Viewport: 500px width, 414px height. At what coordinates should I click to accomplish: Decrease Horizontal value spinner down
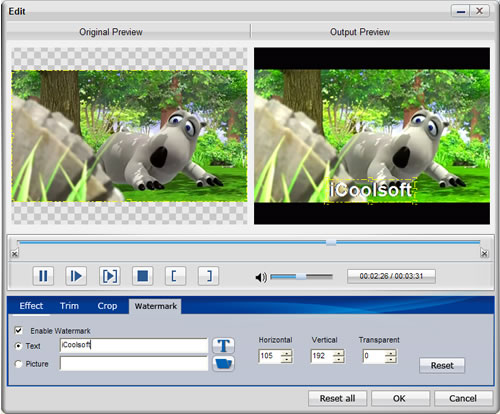(x=286, y=360)
